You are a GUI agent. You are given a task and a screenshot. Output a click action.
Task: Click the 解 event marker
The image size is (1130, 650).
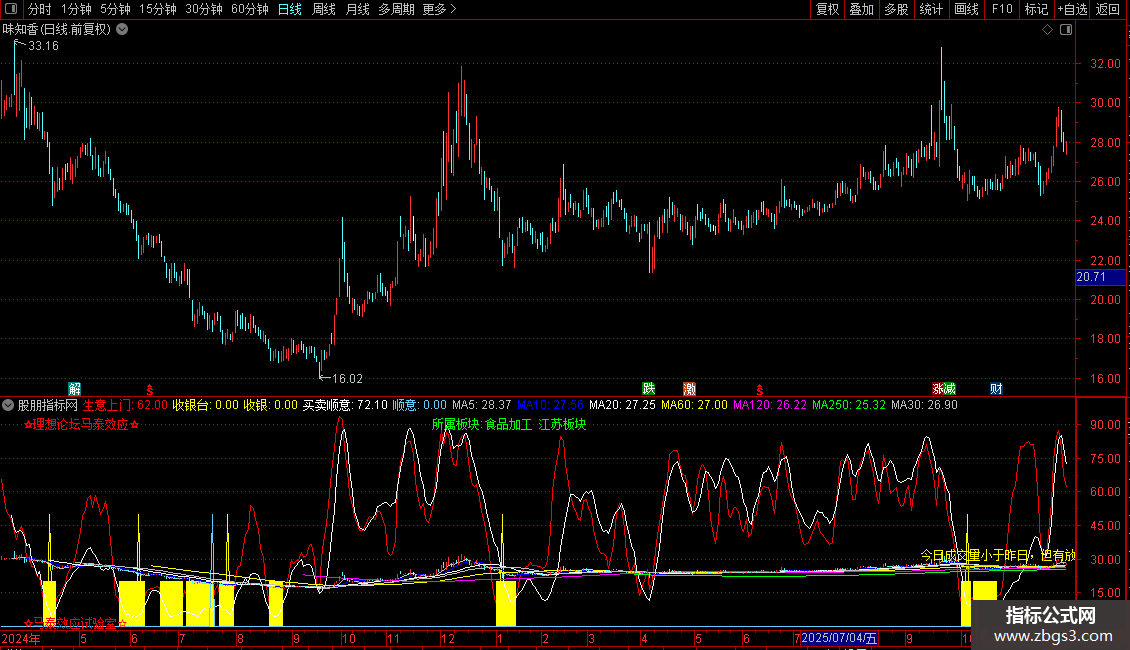pyautogui.click(x=74, y=389)
